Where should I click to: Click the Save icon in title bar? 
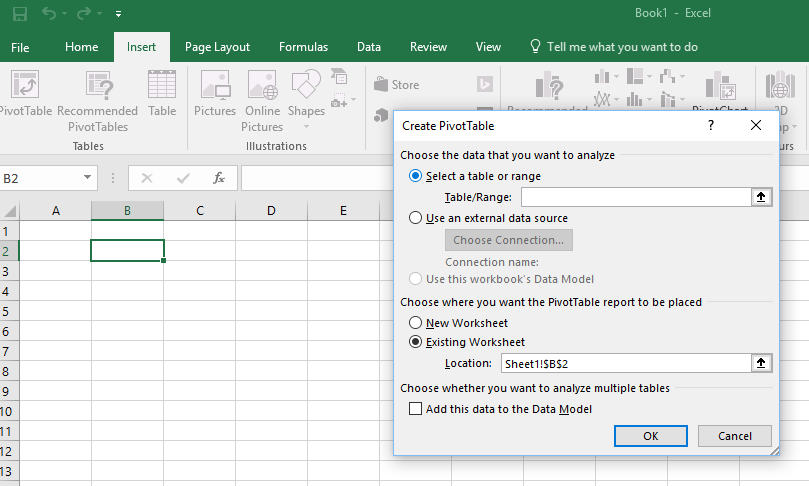point(20,14)
